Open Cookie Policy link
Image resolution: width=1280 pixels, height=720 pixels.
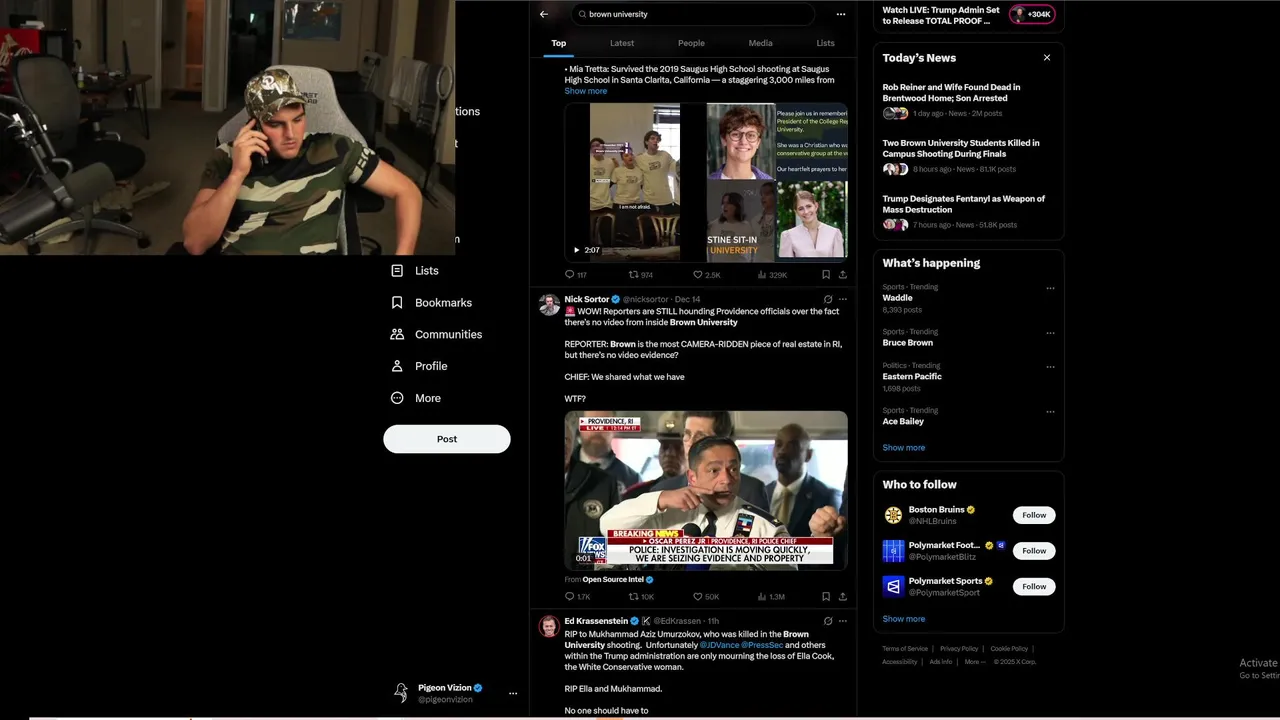pos(1009,649)
